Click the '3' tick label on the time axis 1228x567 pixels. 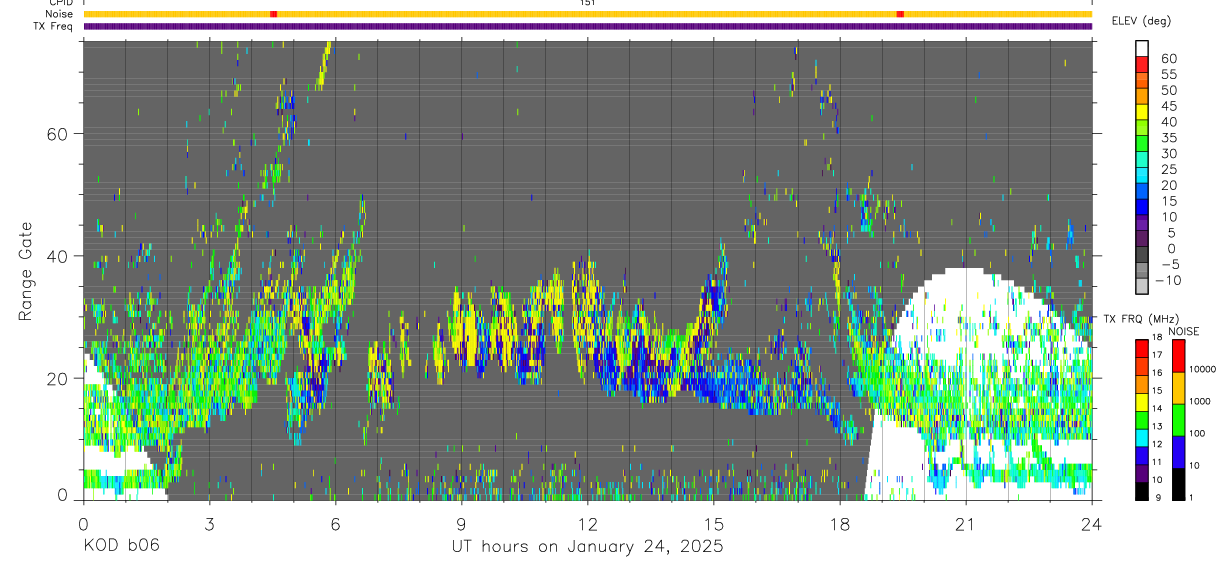click(x=209, y=523)
